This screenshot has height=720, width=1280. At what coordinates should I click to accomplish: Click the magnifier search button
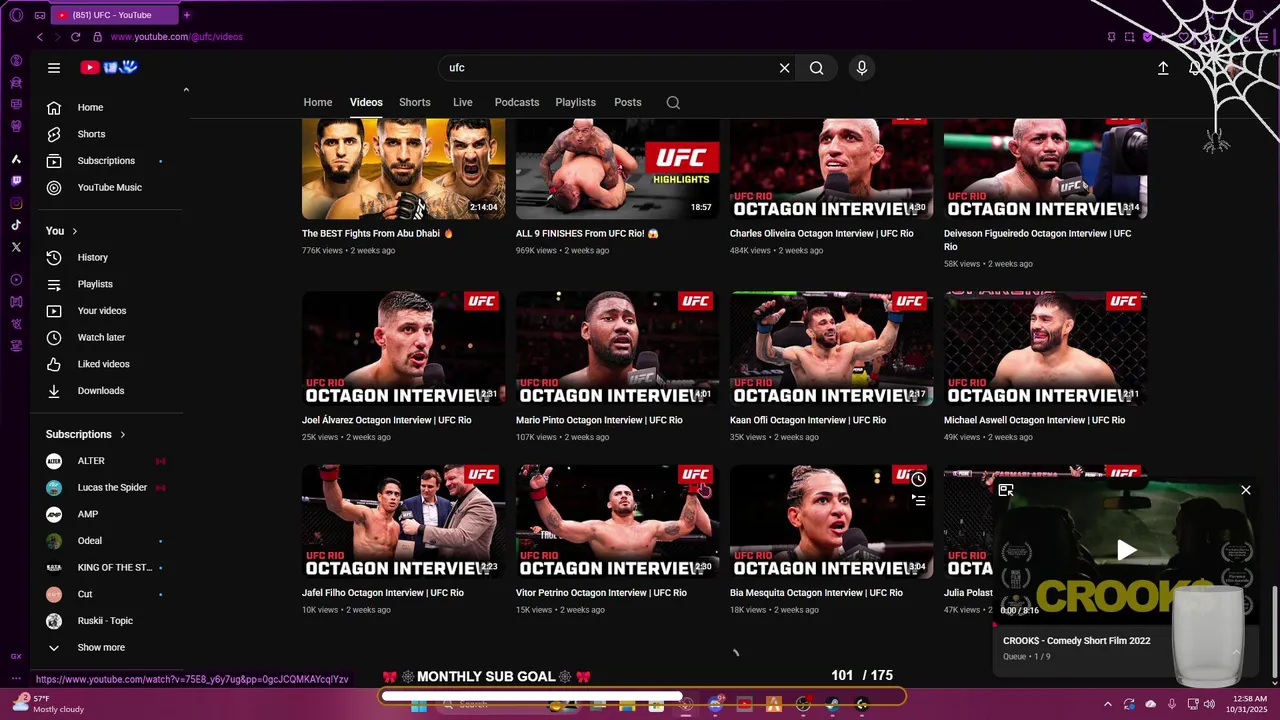817,68
